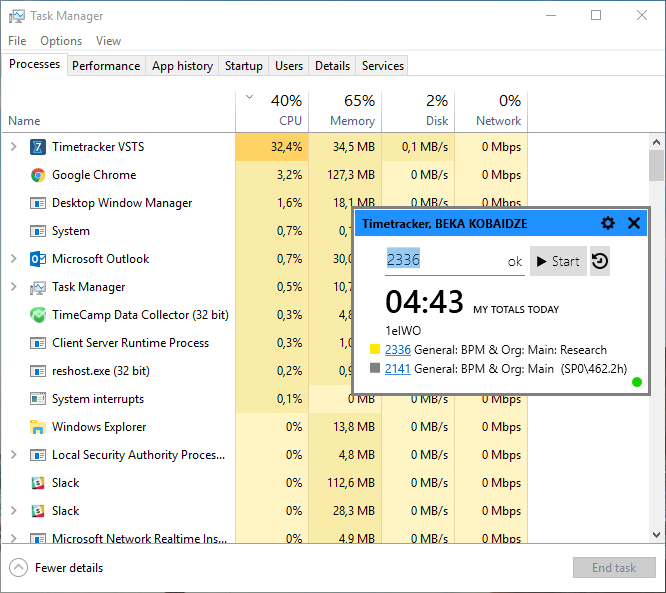The image size is (666, 593).
Task: Click the System interrupts icon
Action: (x=38, y=399)
